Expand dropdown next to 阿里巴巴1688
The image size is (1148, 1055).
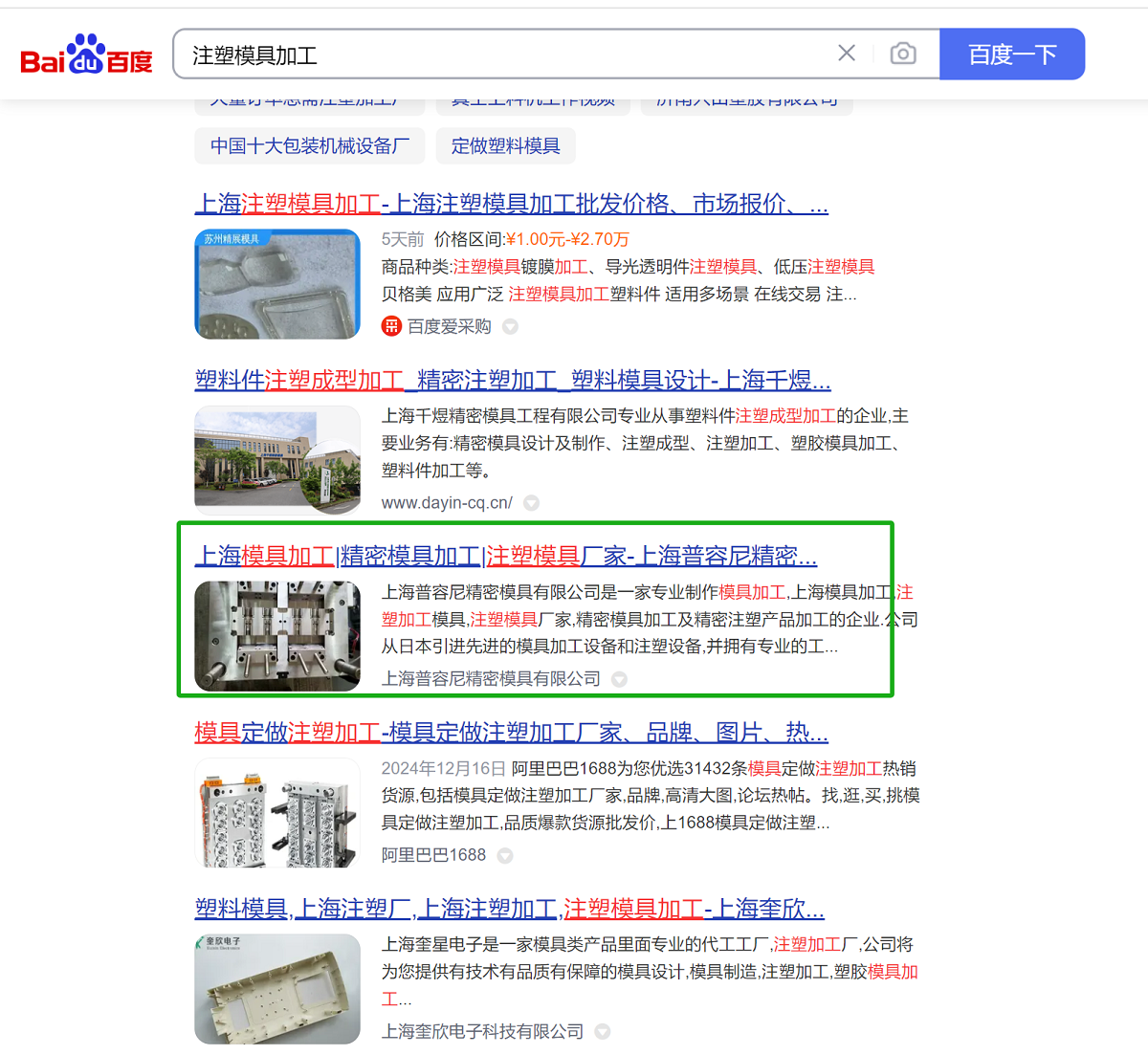[505, 855]
